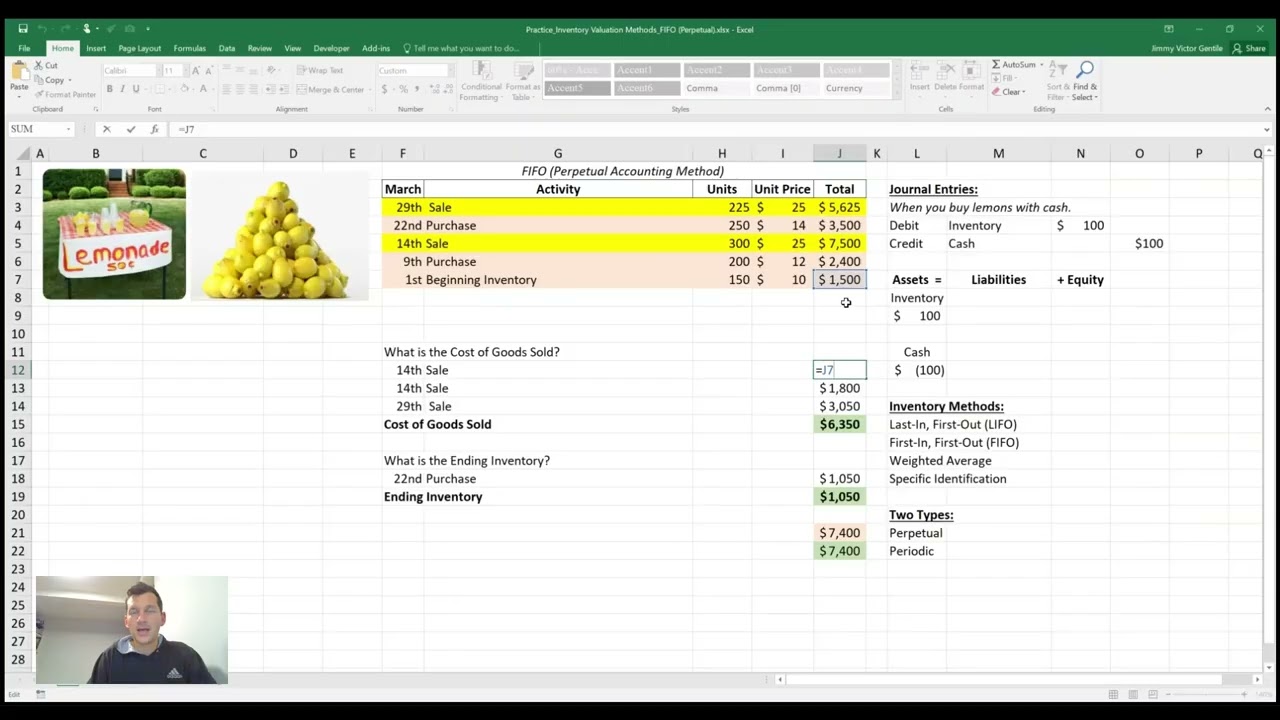This screenshot has height=720, width=1280.
Task: Toggle Underline formatting
Action: (x=136, y=89)
